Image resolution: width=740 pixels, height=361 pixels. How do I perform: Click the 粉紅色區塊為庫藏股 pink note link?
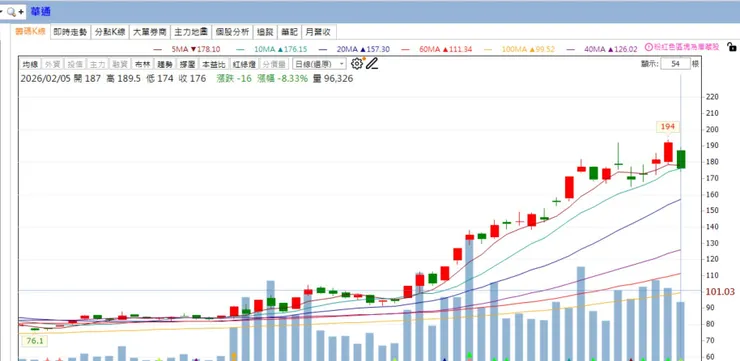click(x=687, y=47)
